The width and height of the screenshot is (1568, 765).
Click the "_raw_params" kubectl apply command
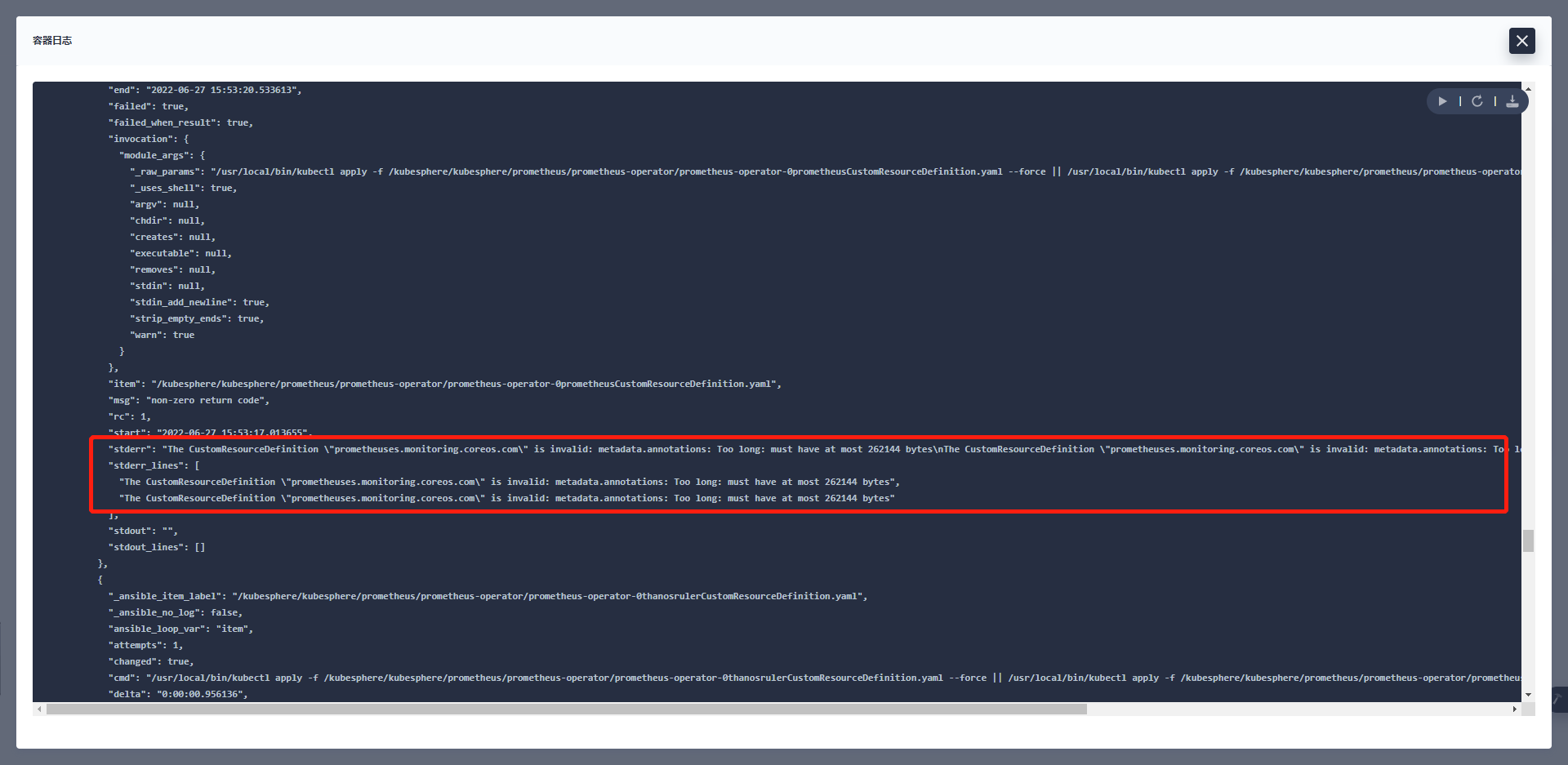(572, 171)
